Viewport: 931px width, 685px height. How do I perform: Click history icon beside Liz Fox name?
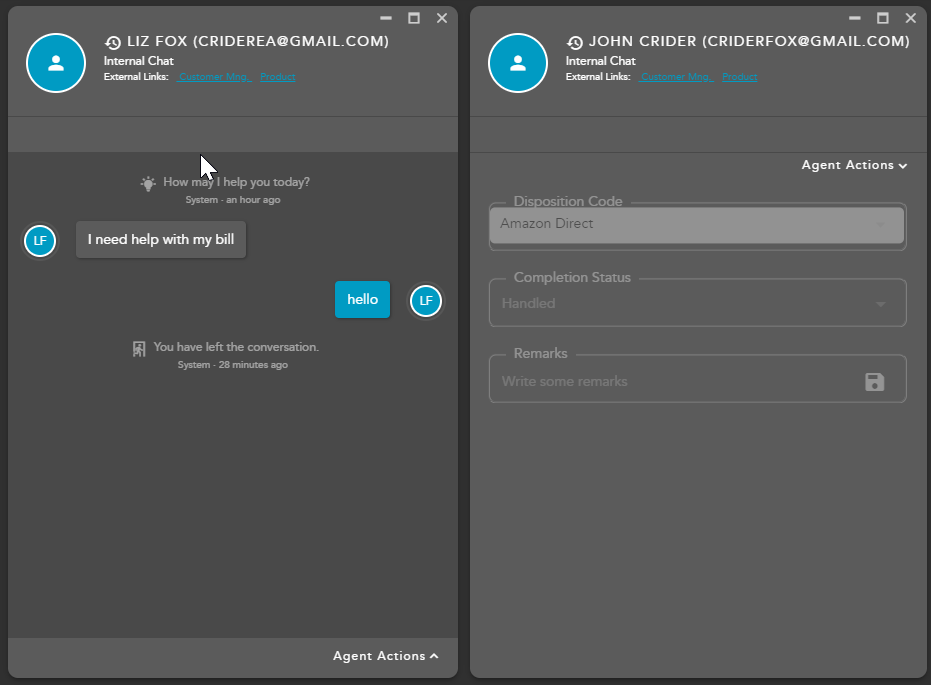pos(113,43)
